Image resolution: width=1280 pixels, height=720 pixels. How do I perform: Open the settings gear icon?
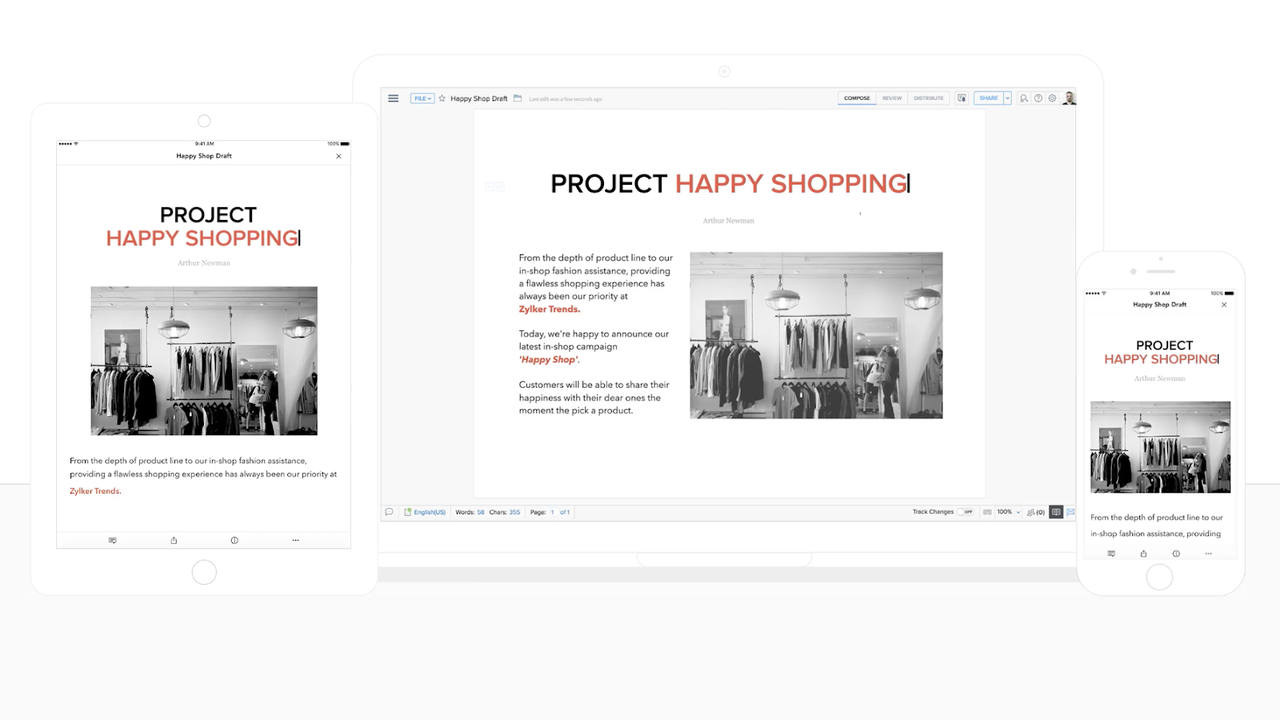[1052, 98]
